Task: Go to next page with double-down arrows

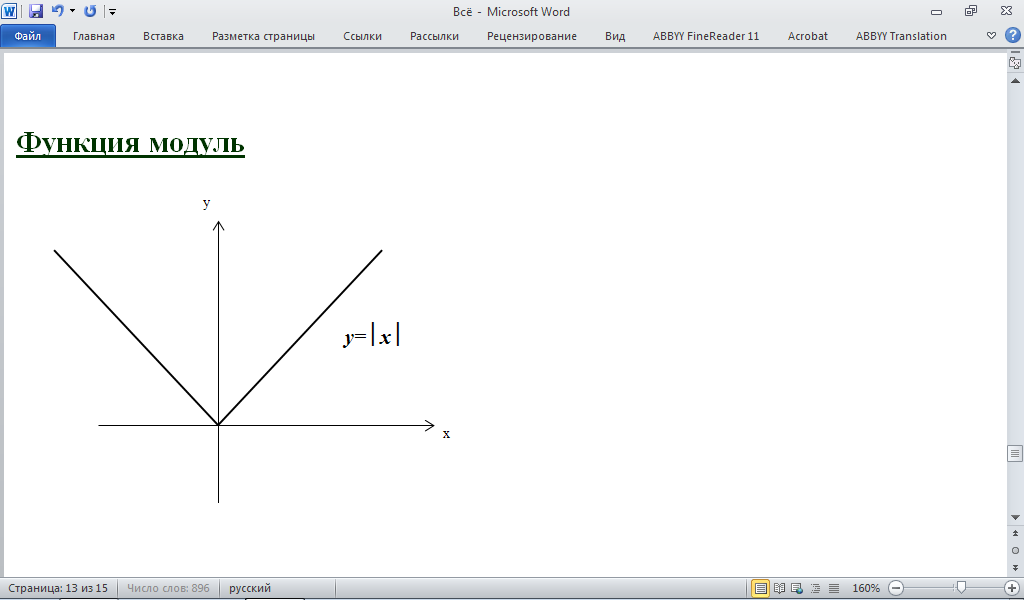Action: [1015, 567]
